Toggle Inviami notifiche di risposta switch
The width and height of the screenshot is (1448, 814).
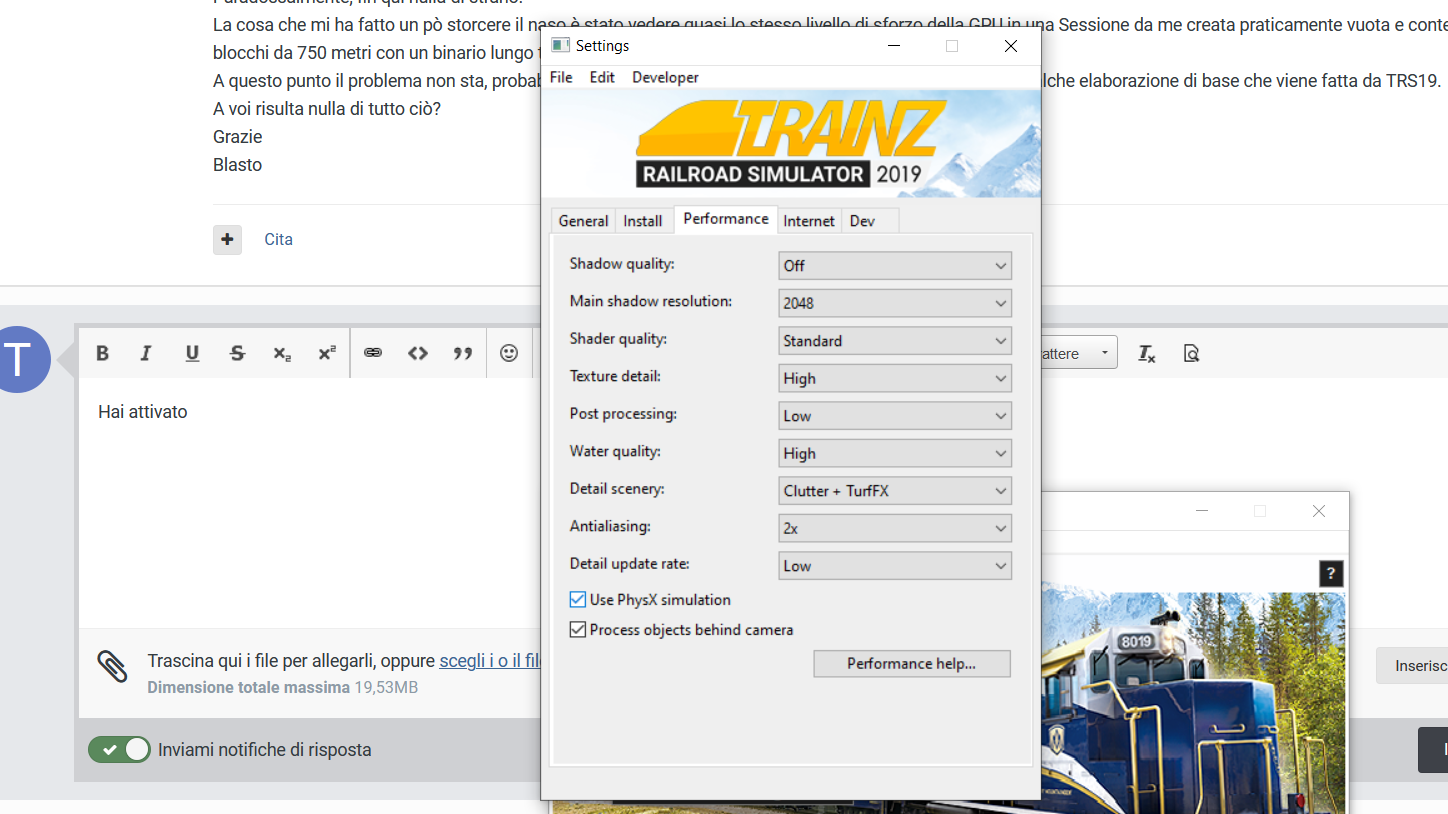(119, 750)
